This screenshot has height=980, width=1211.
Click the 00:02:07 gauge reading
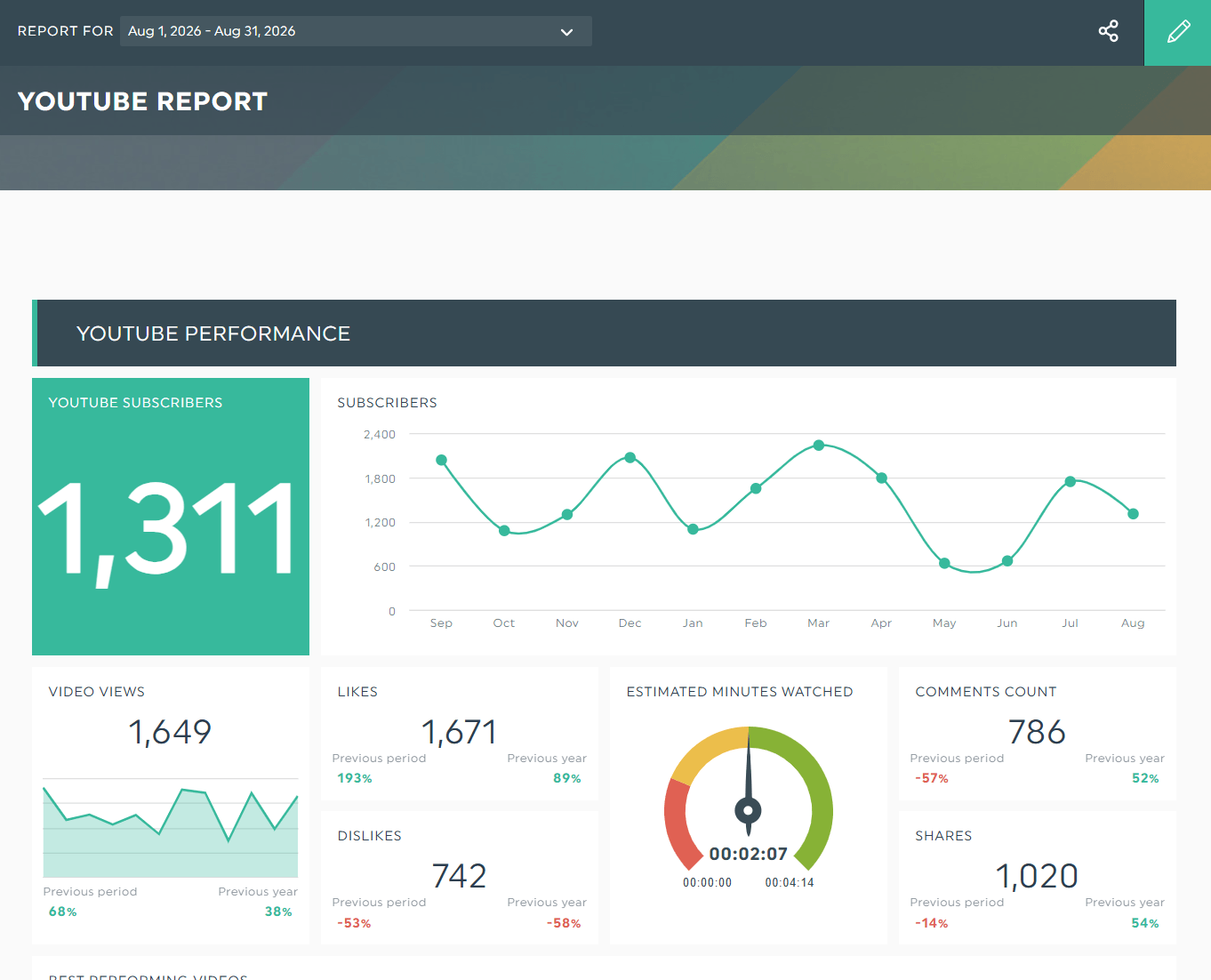click(x=749, y=854)
